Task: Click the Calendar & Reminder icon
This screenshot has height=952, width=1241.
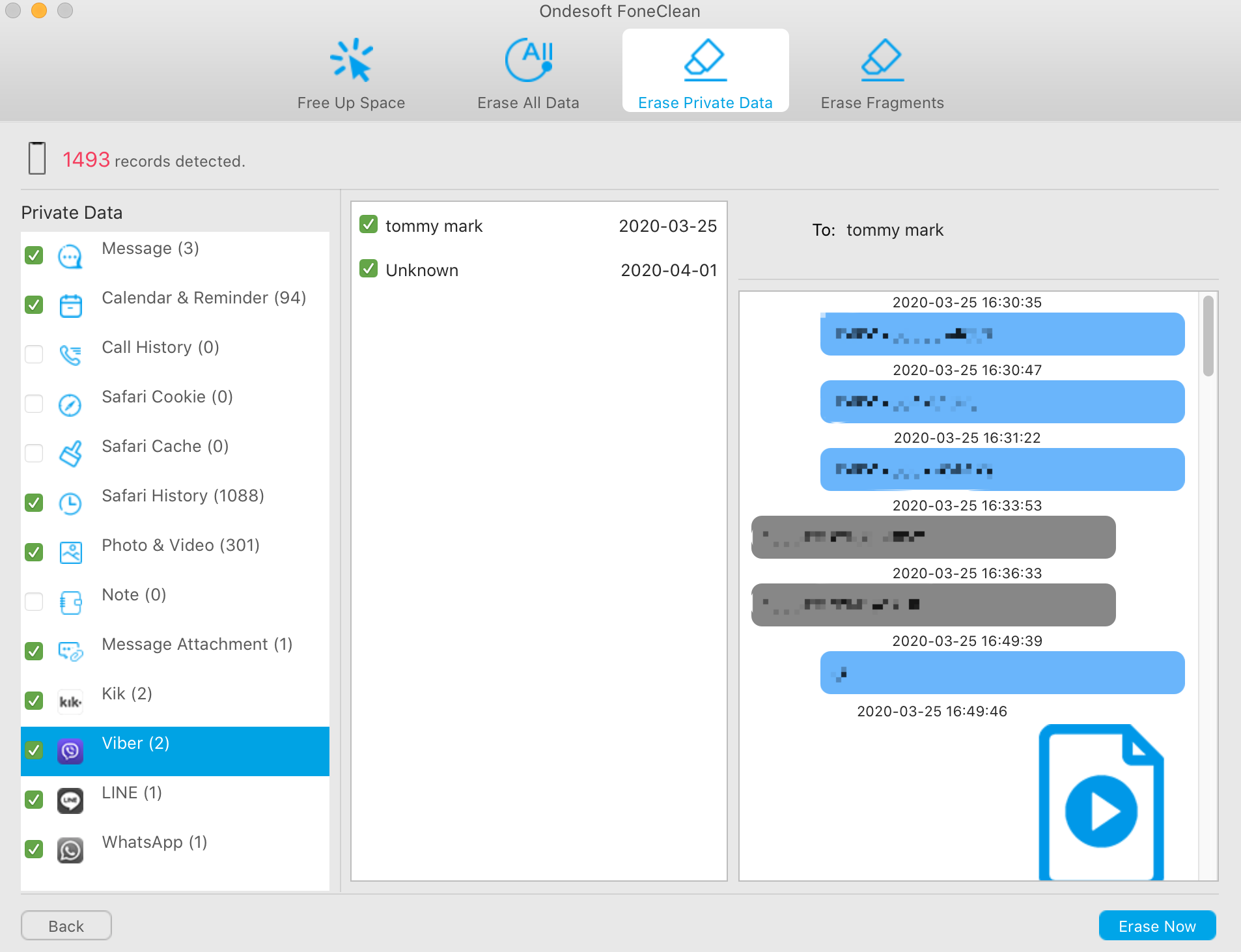Action: 70,305
